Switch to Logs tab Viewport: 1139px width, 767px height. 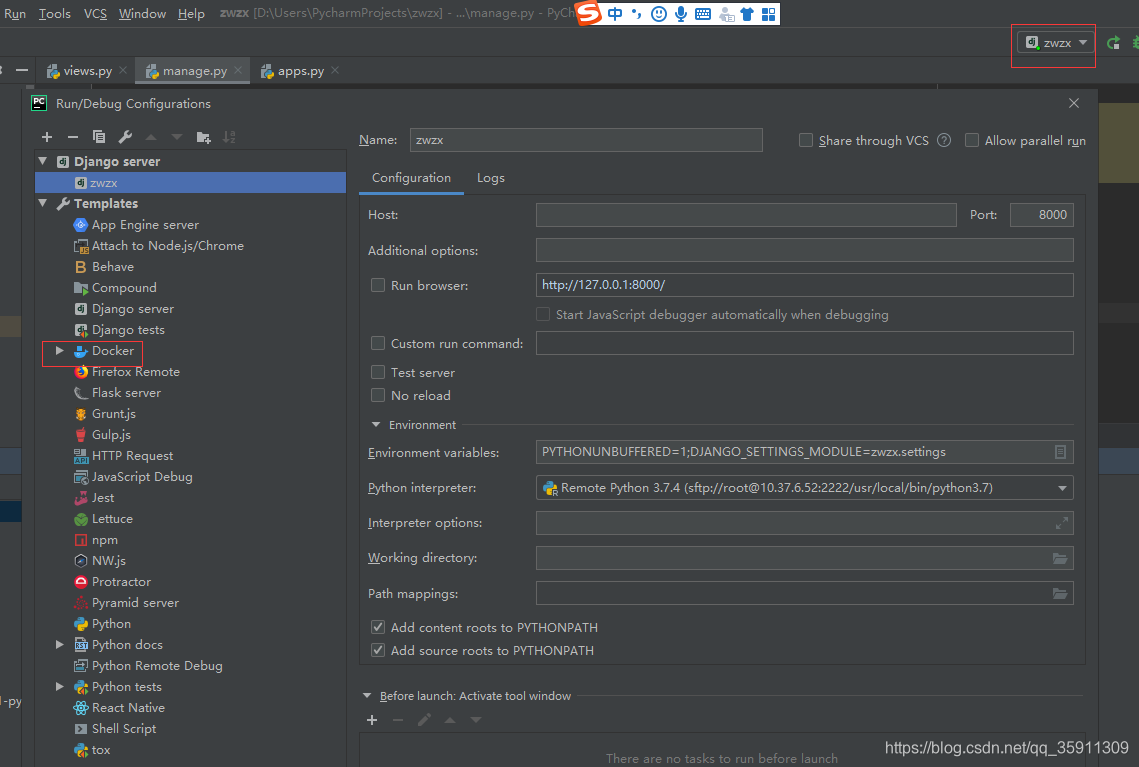(x=491, y=179)
